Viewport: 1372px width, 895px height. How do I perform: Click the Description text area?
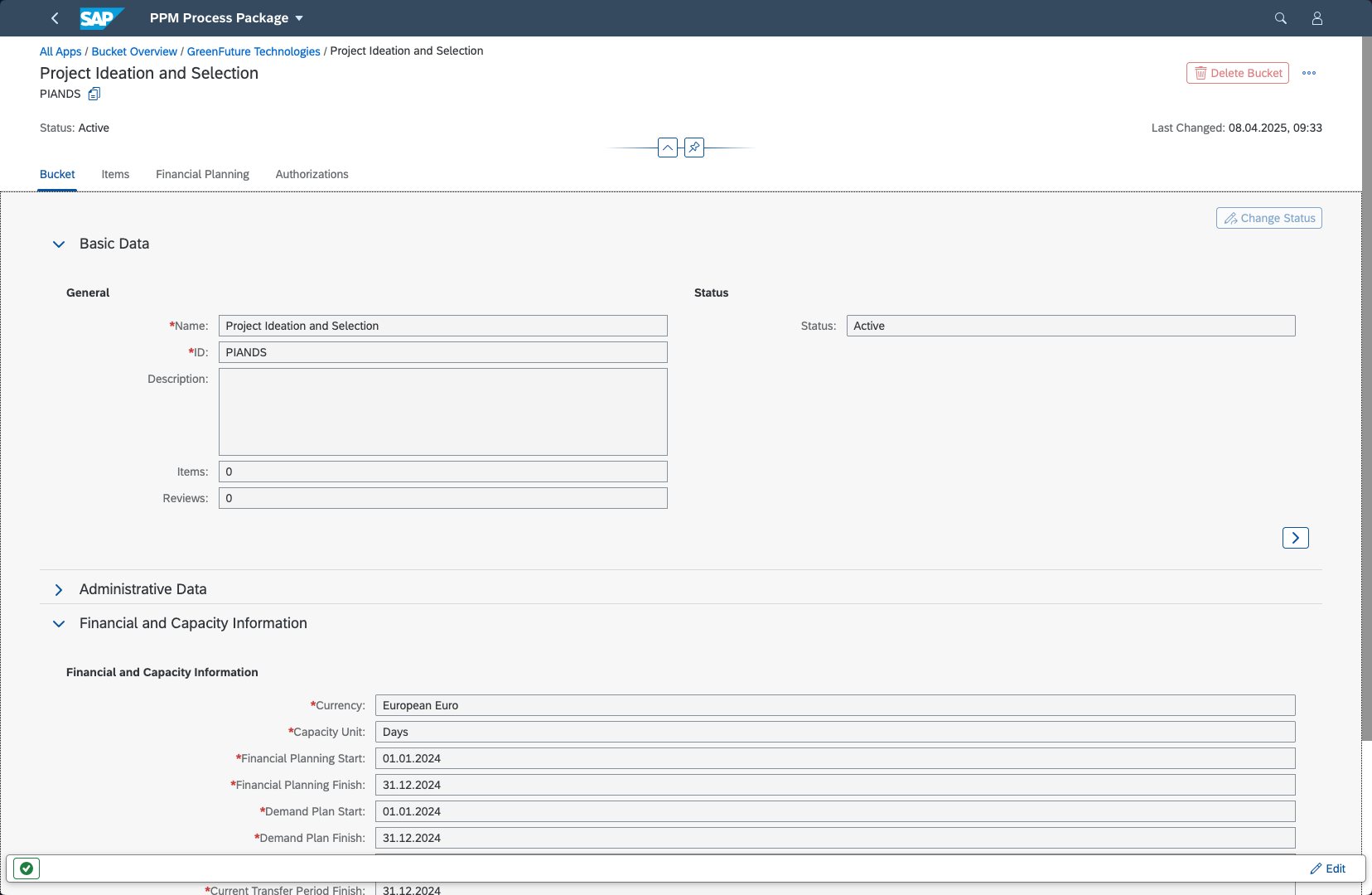coord(442,412)
